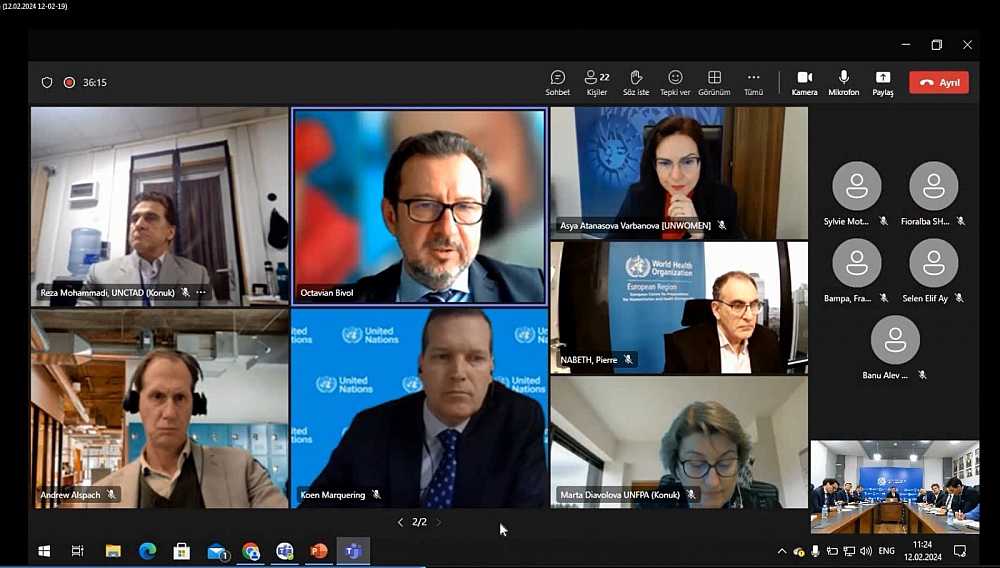This screenshot has width=1000, height=568.
Task: Toggle the Mikrofon mute state
Action: click(843, 82)
